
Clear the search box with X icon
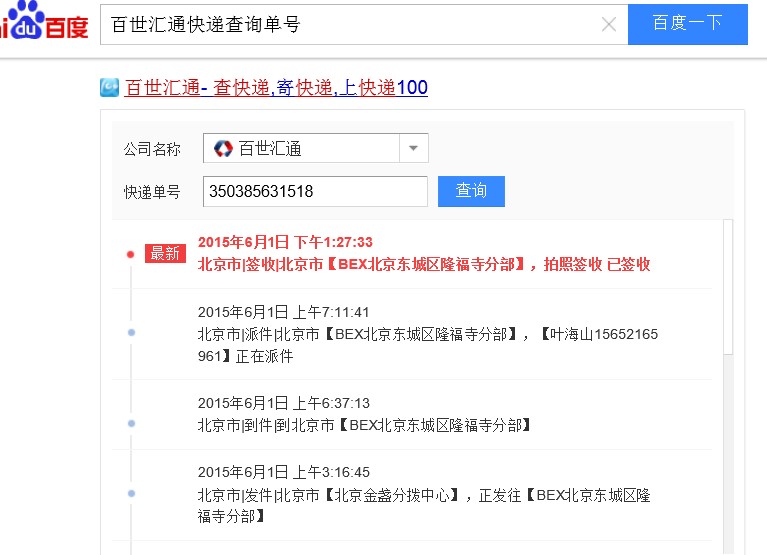click(x=608, y=25)
